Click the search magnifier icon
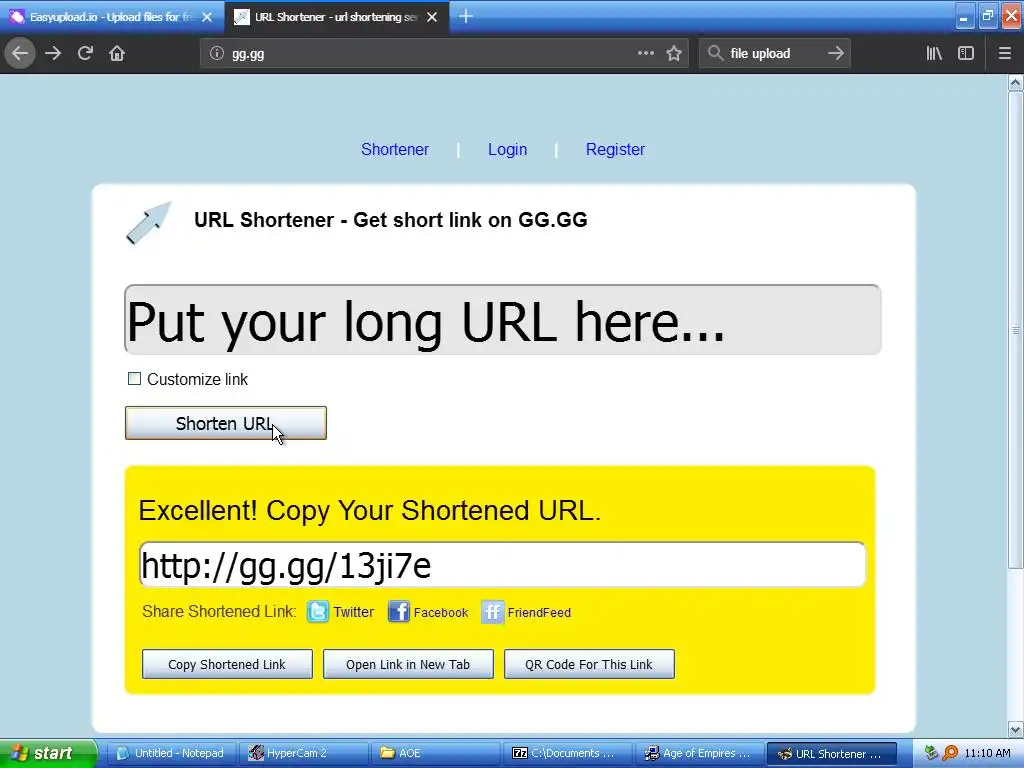This screenshot has width=1024, height=768. (x=715, y=53)
